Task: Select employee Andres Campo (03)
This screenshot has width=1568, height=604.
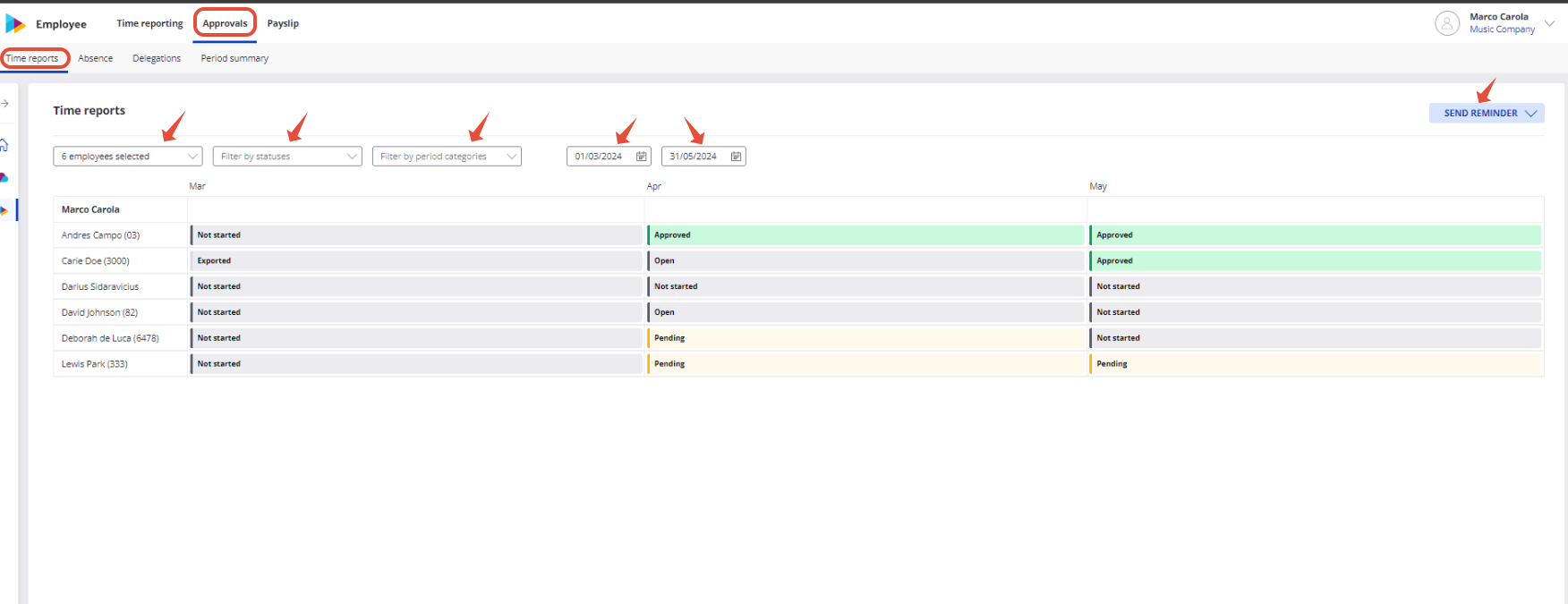Action: click(x=100, y=235)
